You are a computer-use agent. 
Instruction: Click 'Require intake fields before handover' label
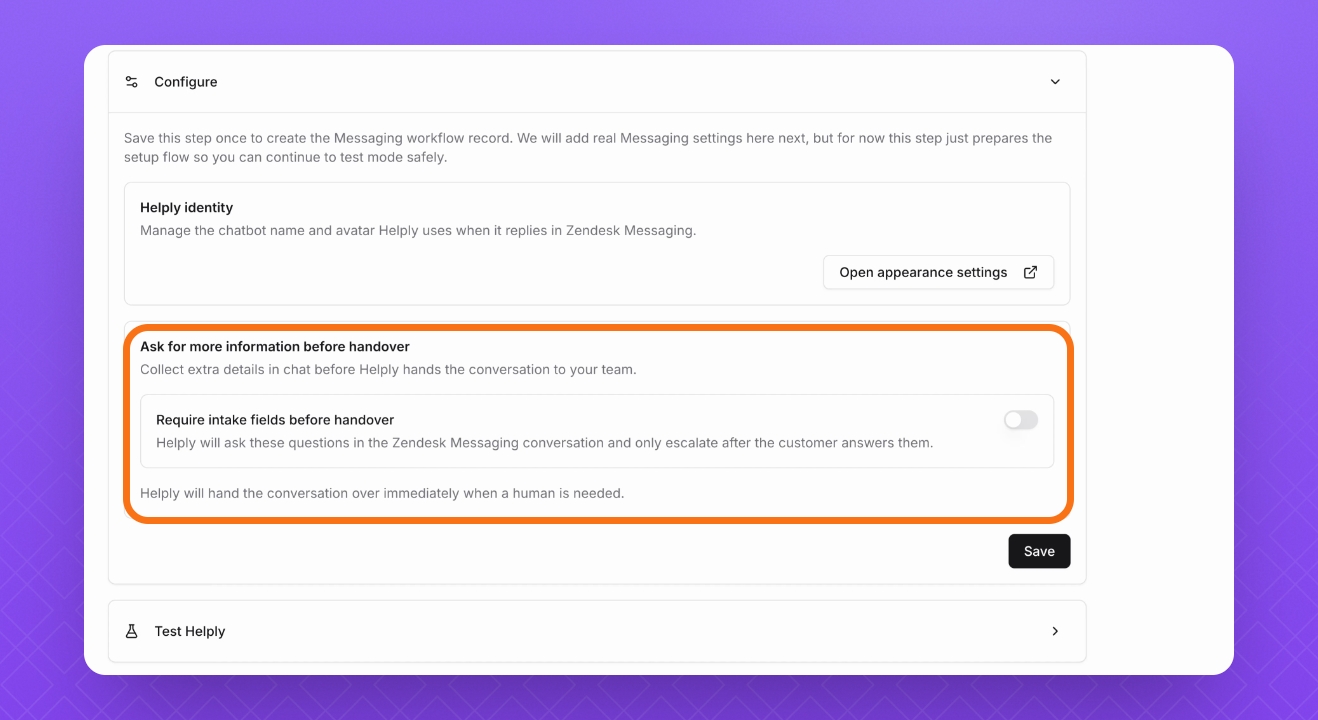[275, 420]
